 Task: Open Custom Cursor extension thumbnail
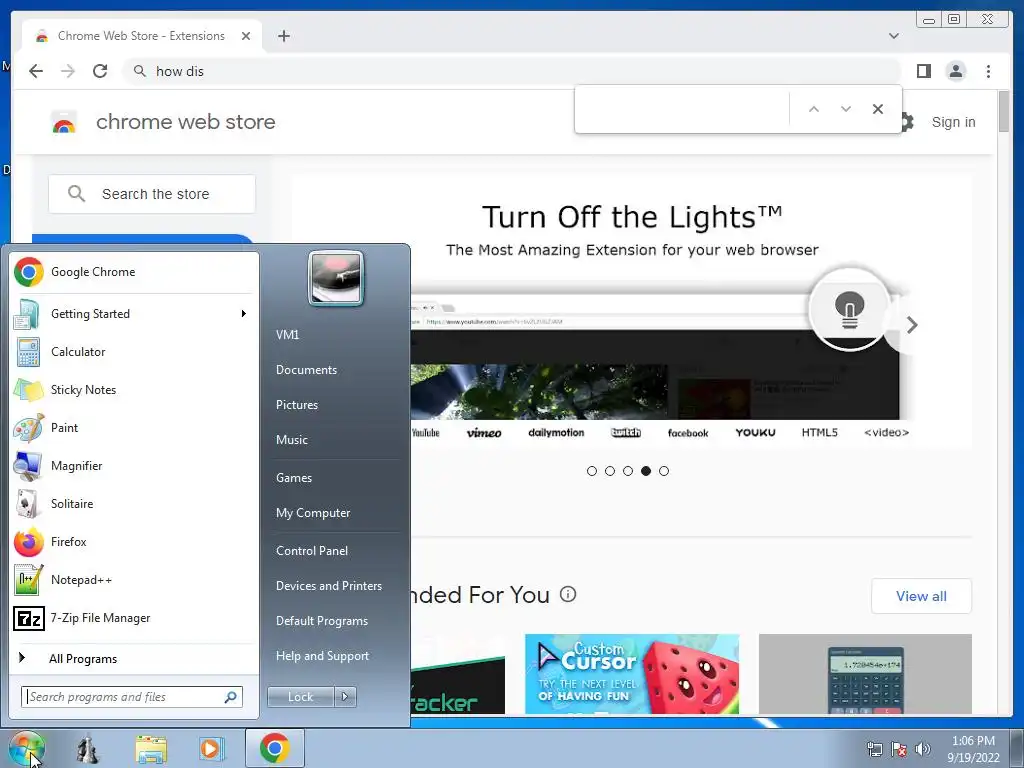point(632,674)
